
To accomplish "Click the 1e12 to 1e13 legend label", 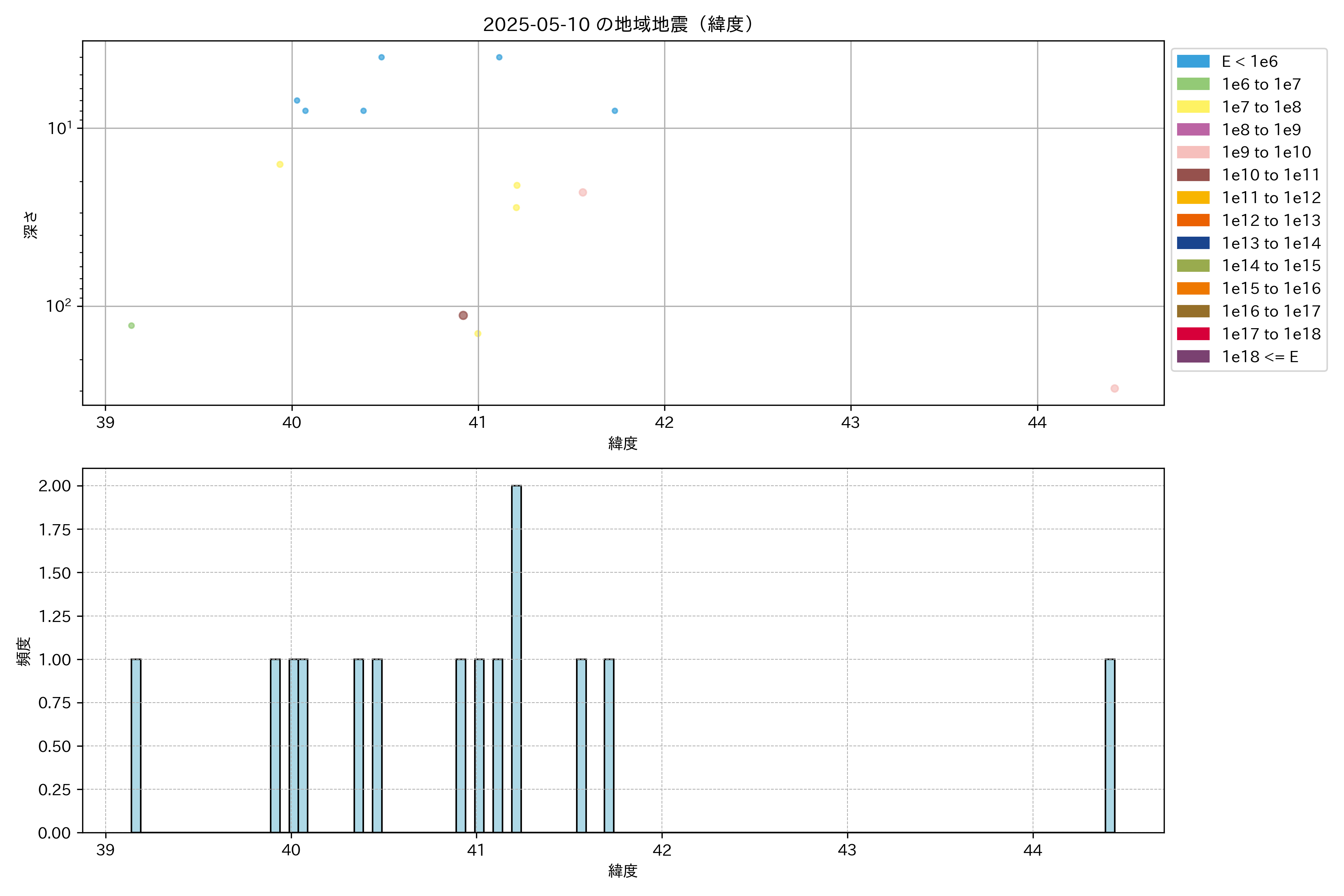I will coord(1271,221).
